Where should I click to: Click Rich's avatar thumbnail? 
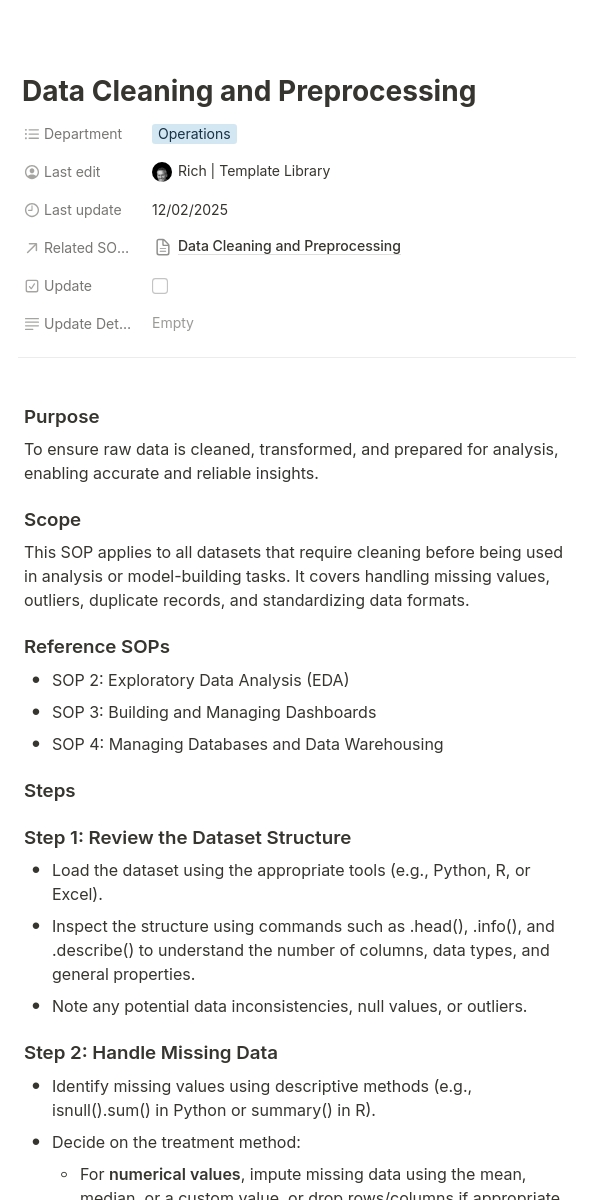tap(162, 172)
